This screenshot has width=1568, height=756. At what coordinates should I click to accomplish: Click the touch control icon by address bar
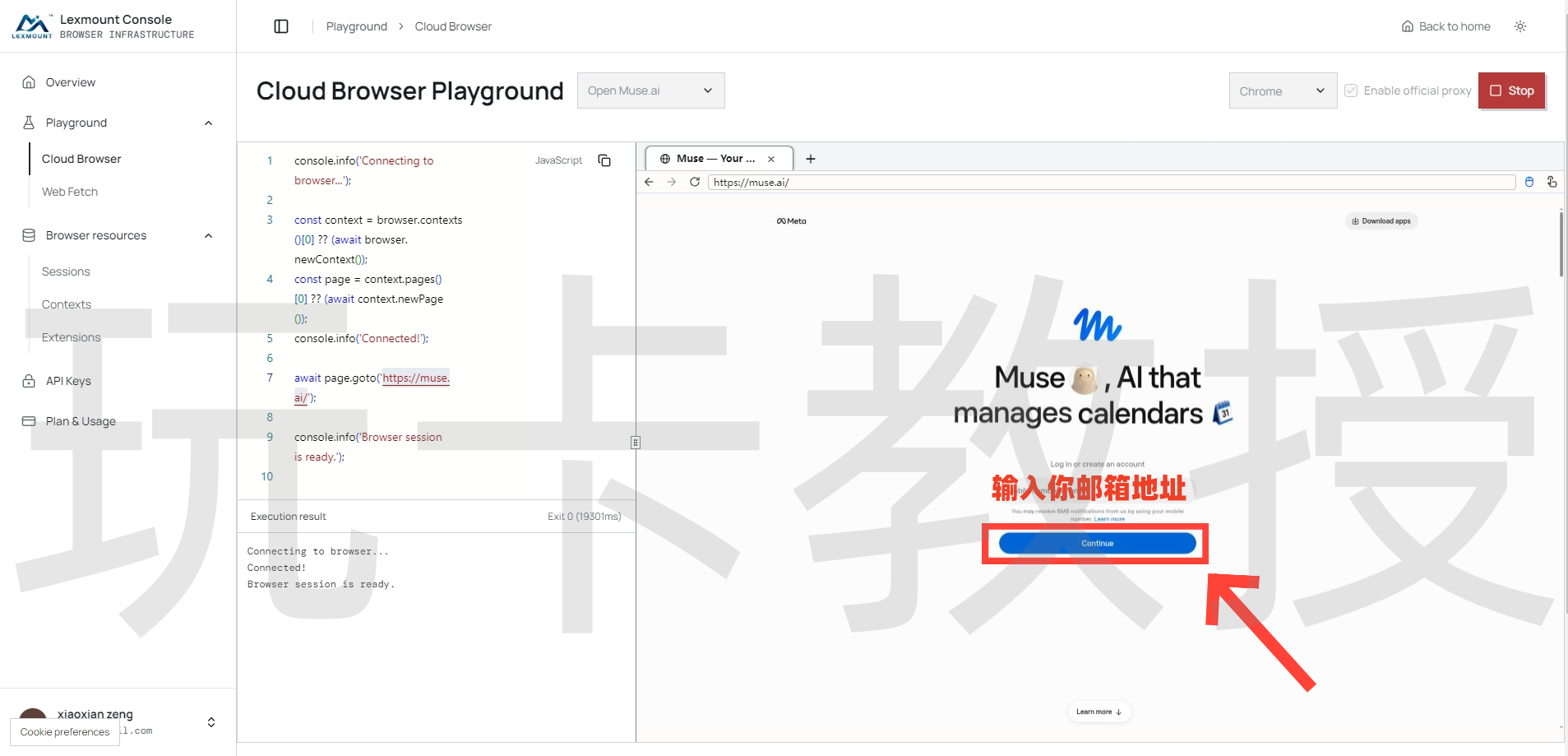tap(1552, 182)
